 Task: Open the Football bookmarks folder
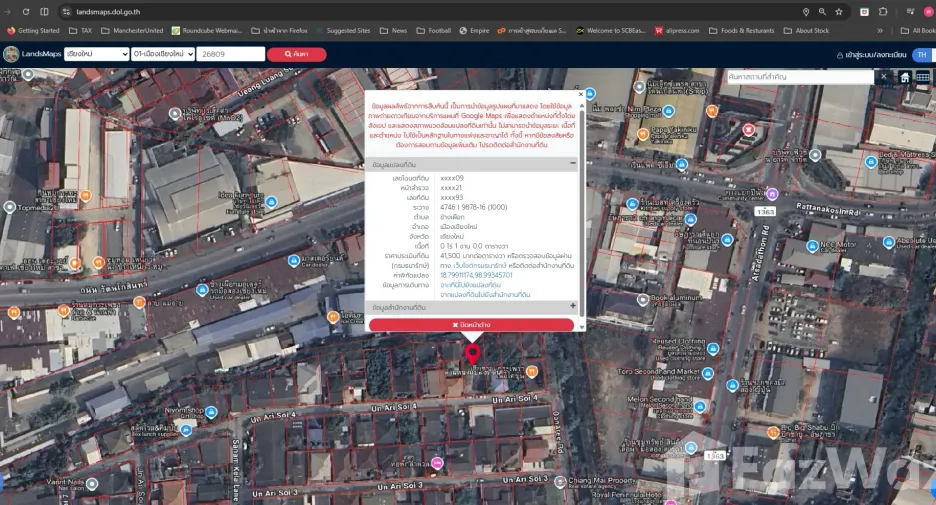[x=434, y=30]
